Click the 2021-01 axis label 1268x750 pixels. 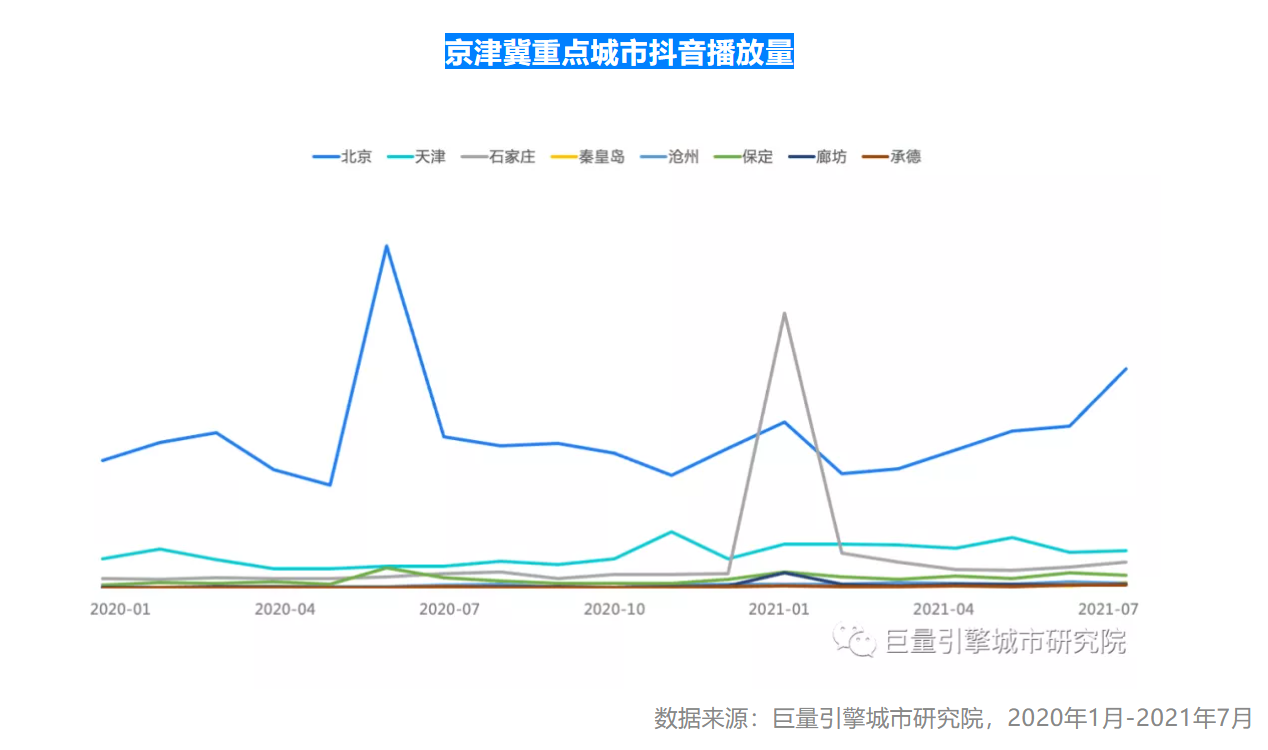point(779,608)
